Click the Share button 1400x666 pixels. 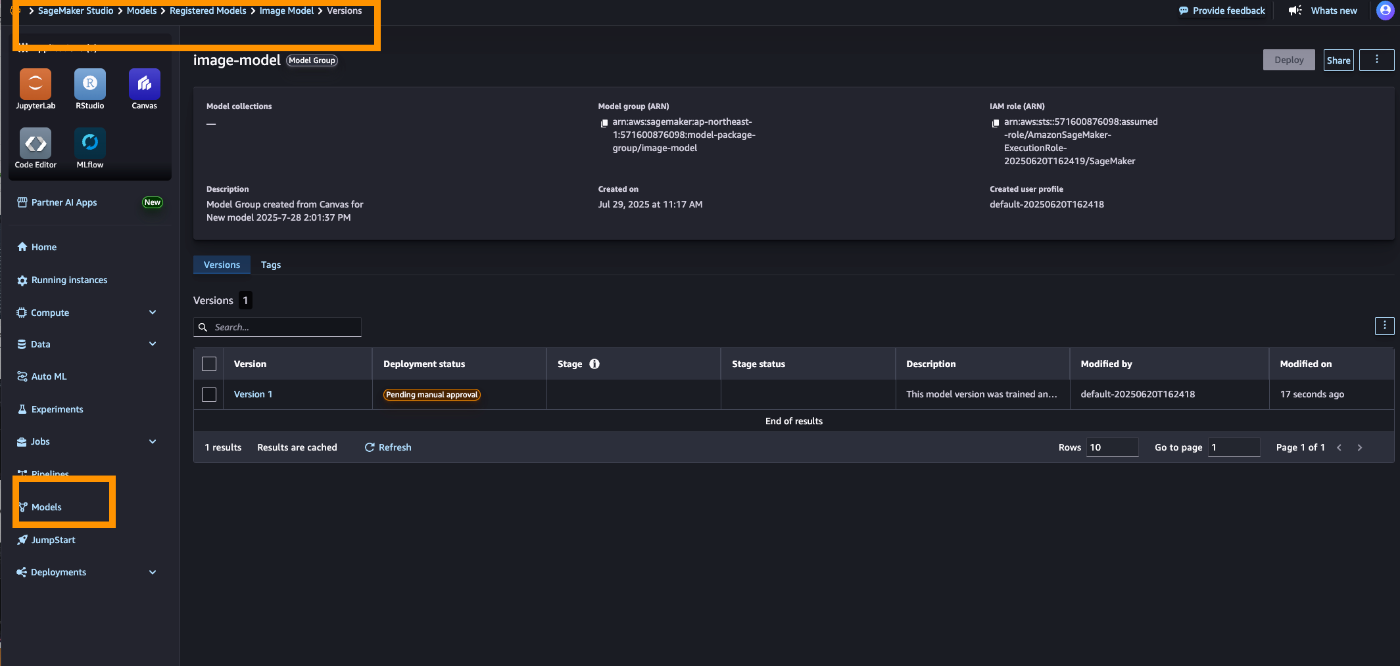click(x=1338, y=60)
